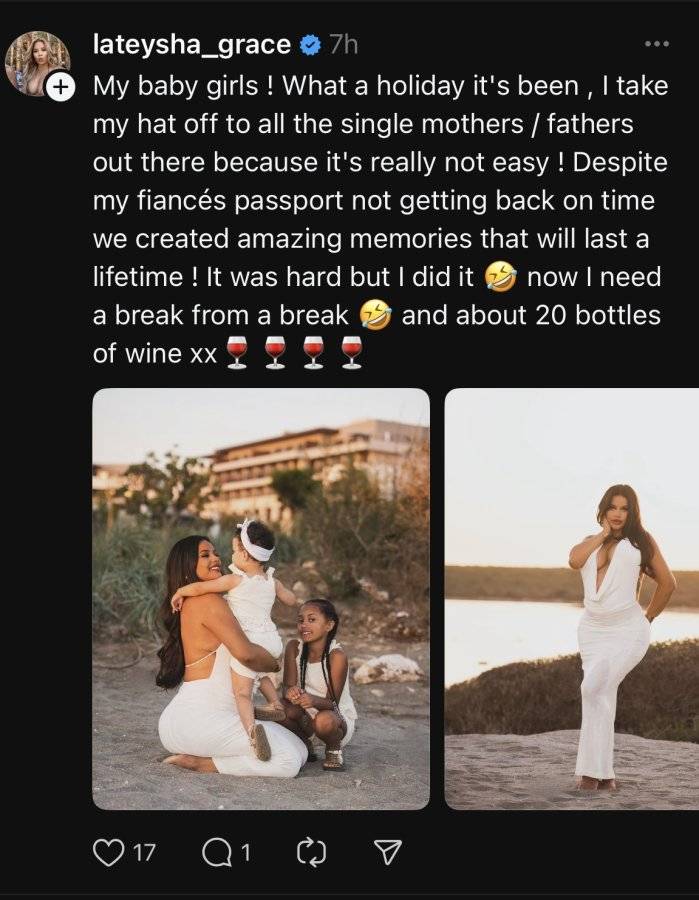This screenshot has height=900, width=699.
Task: Tap the post caption text about holiday
Action: click(380, 219)
